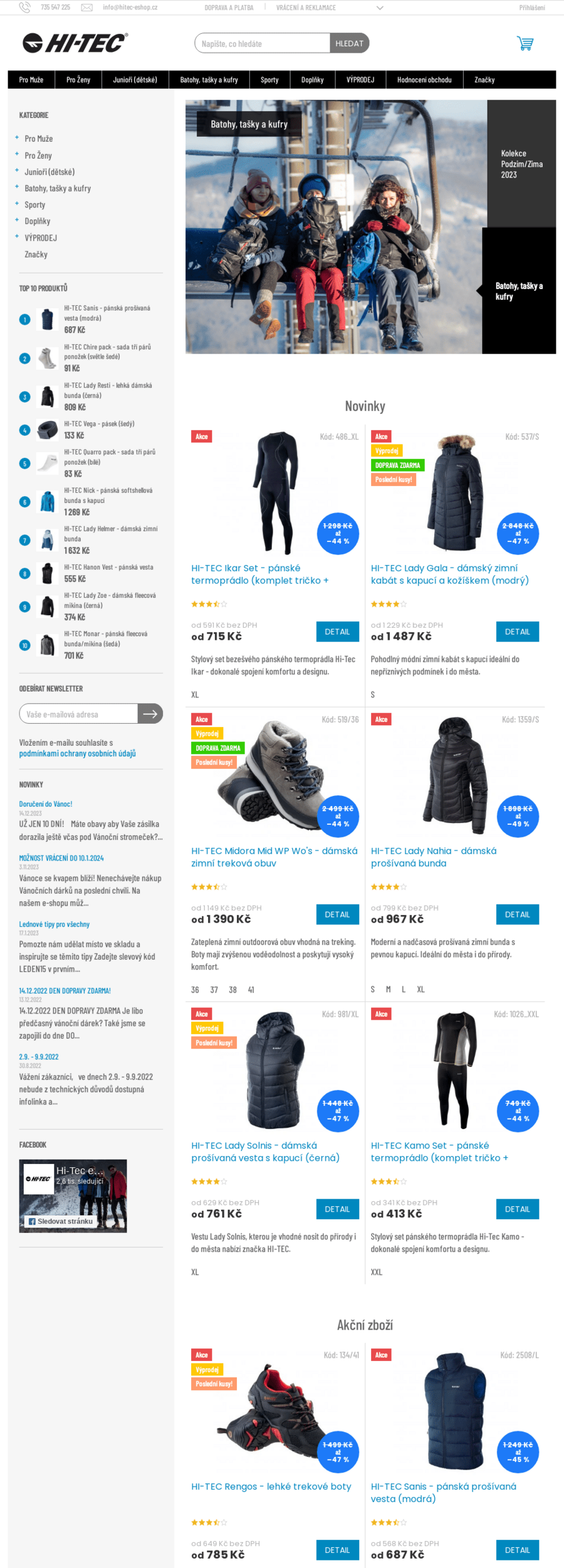Select top product HI-TEC Vega pásek thumbnail
The image size is (564, 1568).
click(47, 430)
